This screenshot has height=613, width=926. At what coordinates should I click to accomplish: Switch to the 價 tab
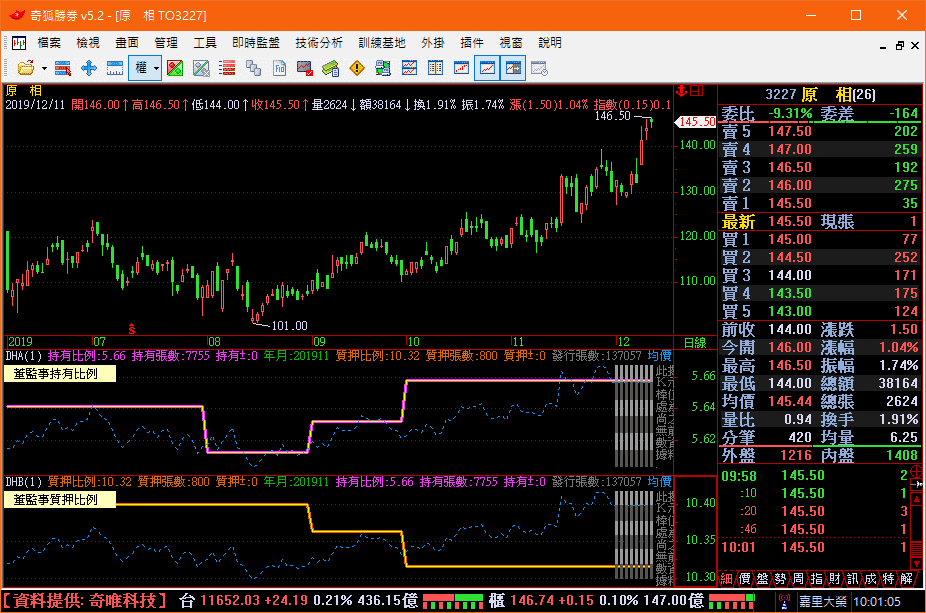point(745,579)
